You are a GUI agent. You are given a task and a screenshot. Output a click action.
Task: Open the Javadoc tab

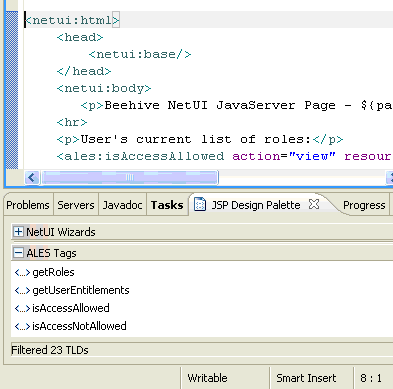tap(122, 205)
